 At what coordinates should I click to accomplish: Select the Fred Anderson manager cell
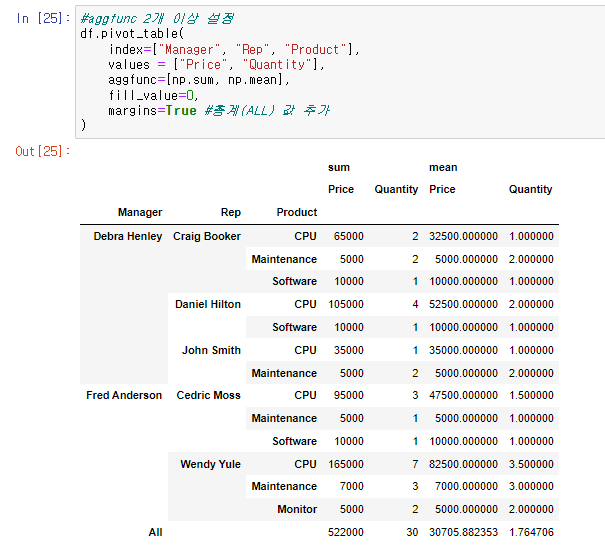[124, 395]
